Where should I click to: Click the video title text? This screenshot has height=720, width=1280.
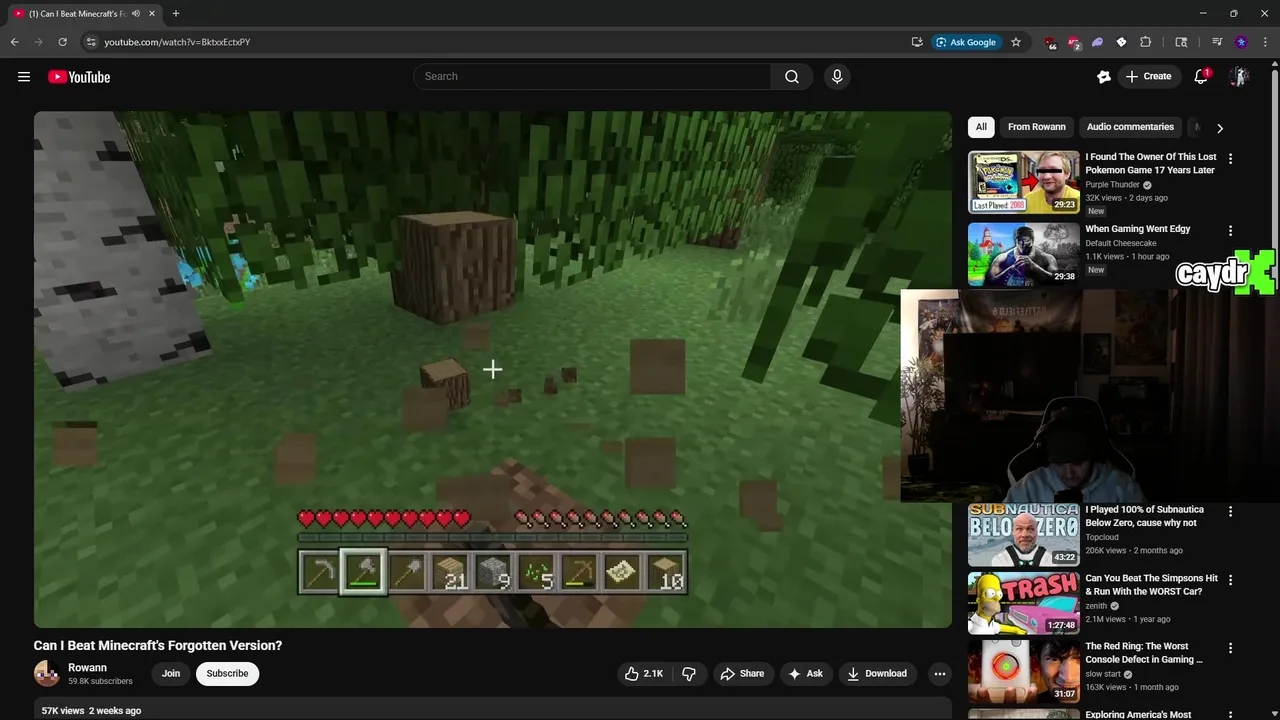(158, 645)
